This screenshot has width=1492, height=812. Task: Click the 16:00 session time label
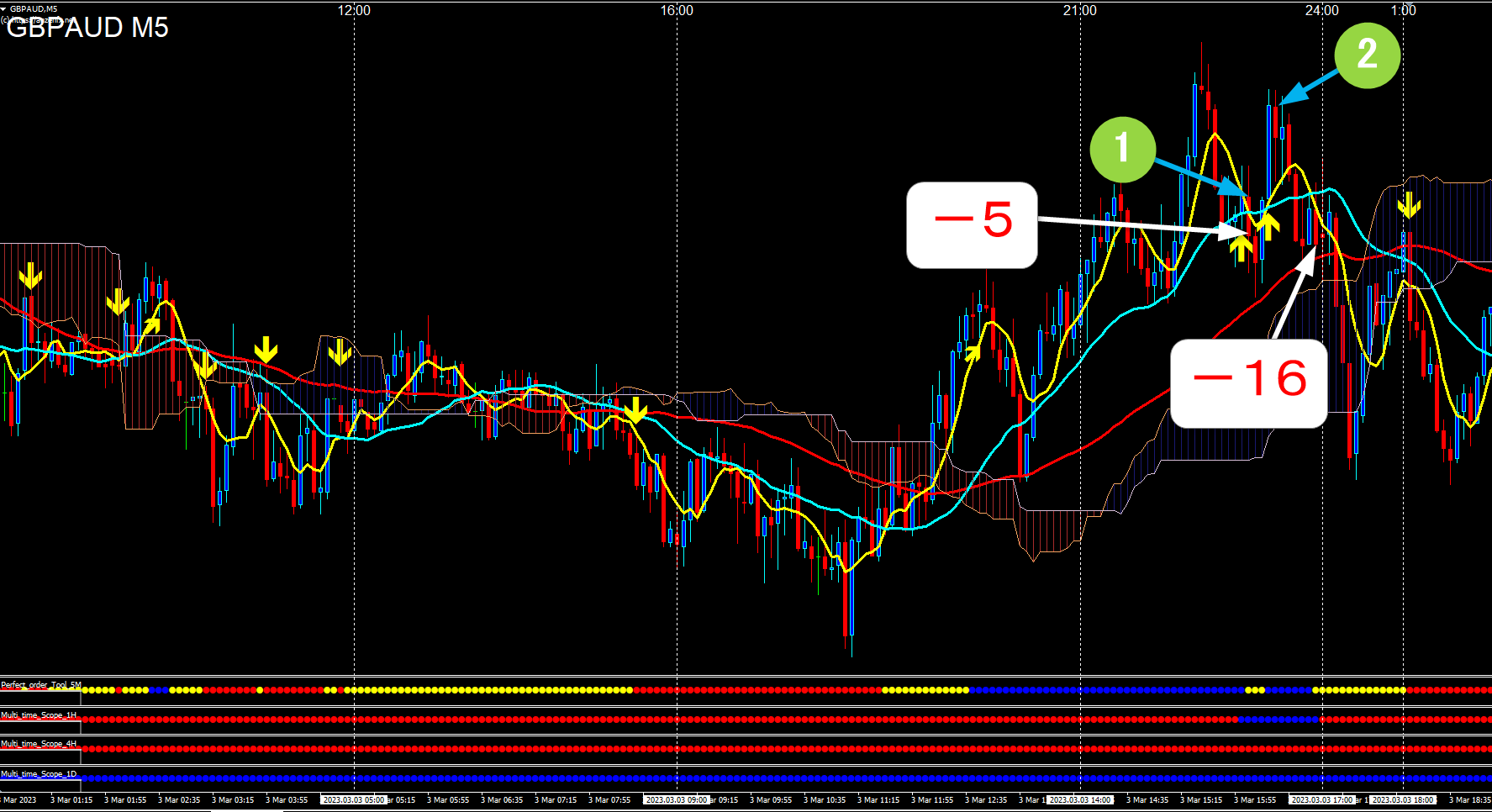click(x=677, y=10)
